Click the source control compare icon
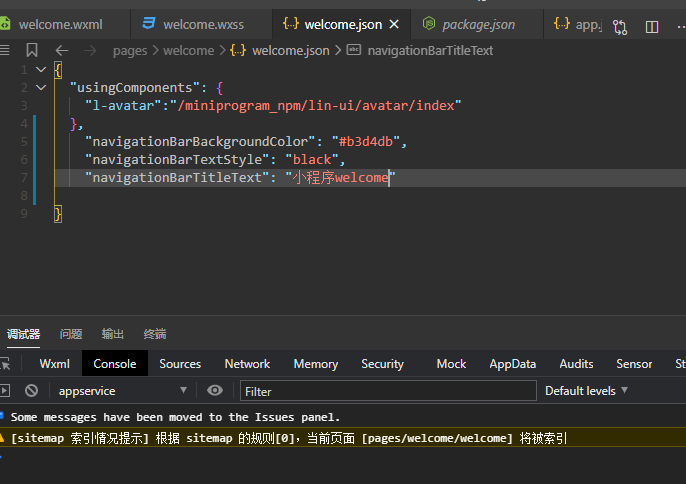686x484 pixels. point(620,27)
